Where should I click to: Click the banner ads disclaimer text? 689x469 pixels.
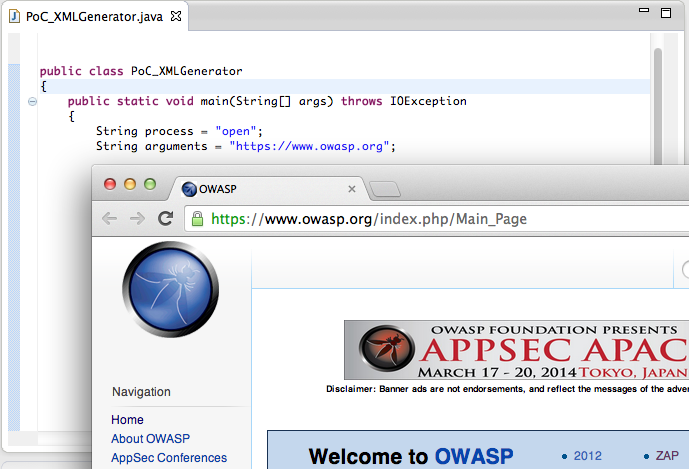pyautogui.click(x=508, y=389)
